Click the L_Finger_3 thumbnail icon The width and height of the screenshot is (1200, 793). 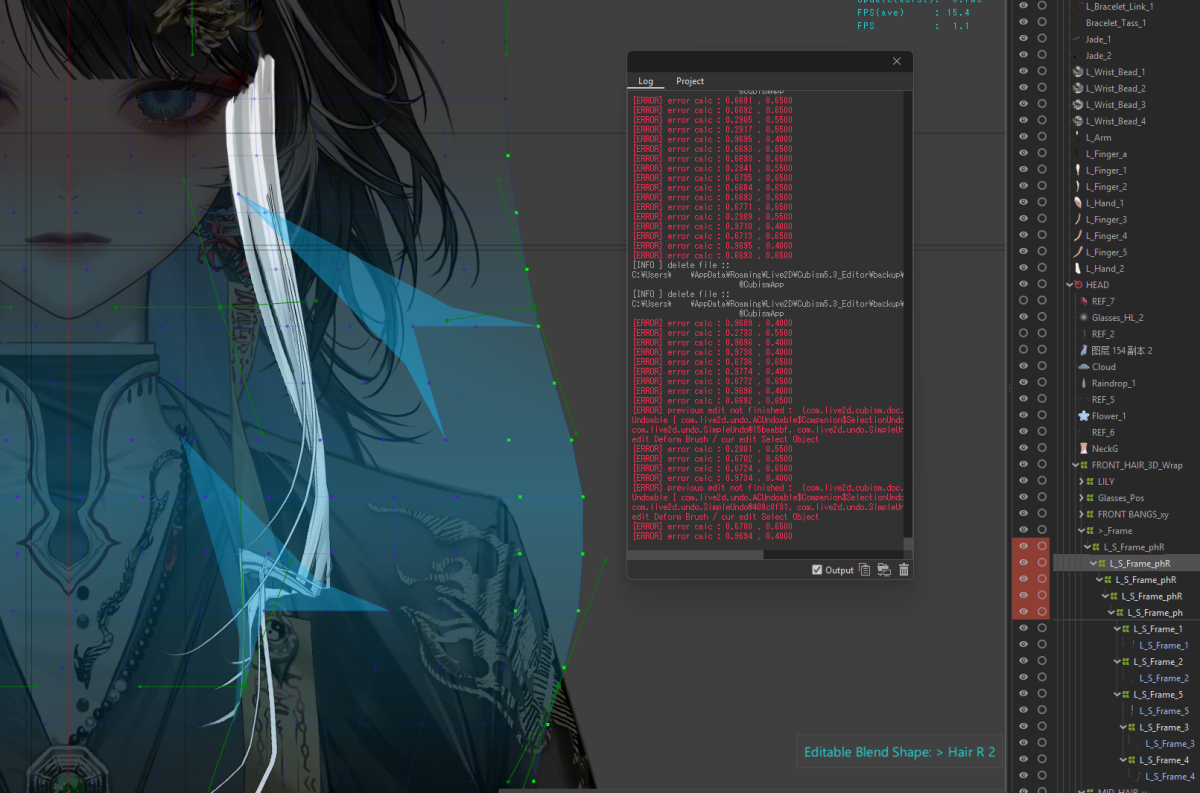point(1077,219)
